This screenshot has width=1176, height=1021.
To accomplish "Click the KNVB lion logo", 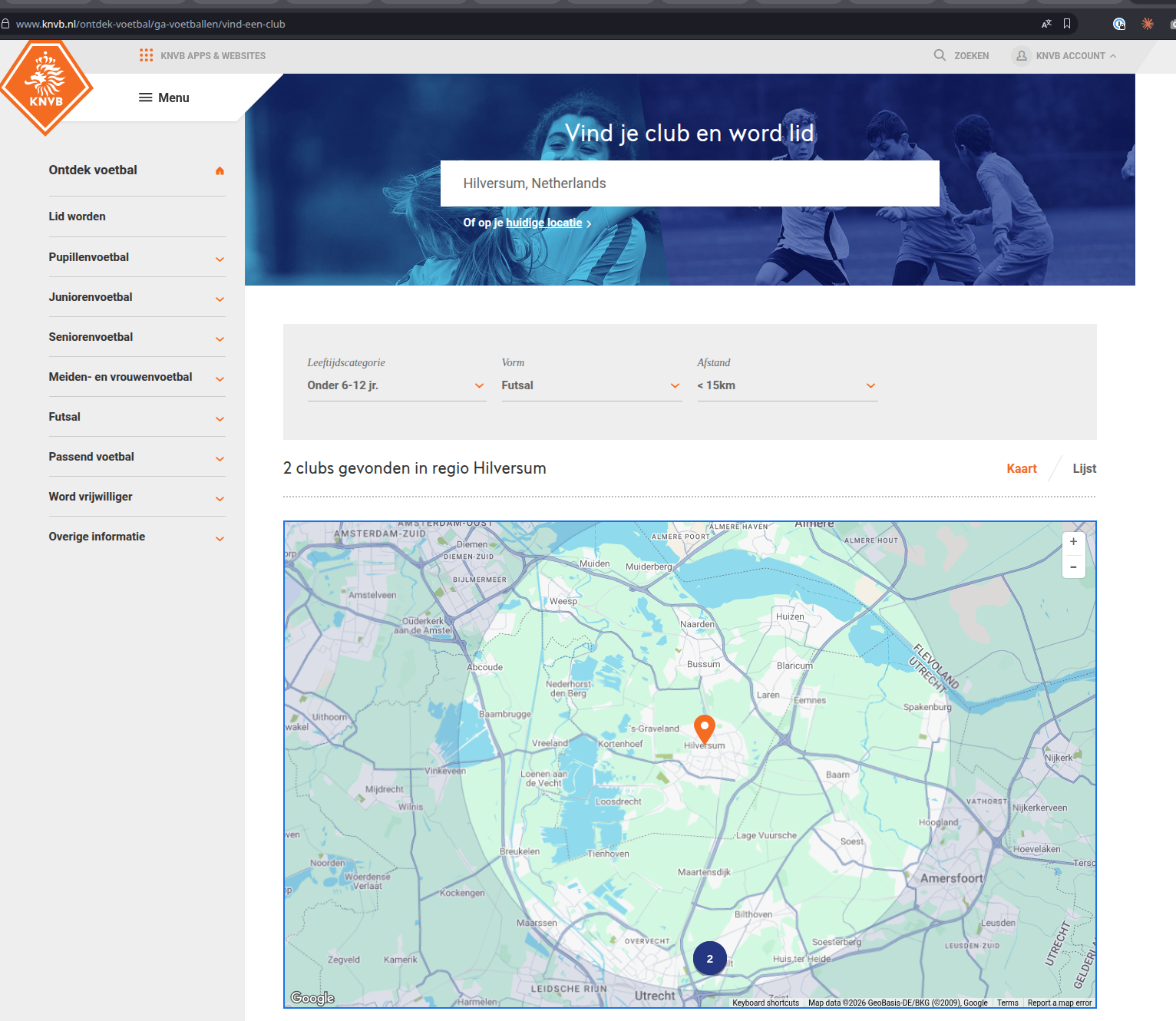I will pos(46,87).
